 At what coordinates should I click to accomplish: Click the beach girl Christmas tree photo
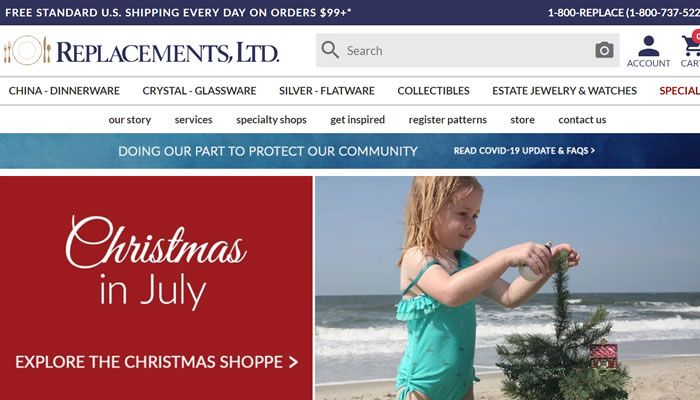[508, 288]
